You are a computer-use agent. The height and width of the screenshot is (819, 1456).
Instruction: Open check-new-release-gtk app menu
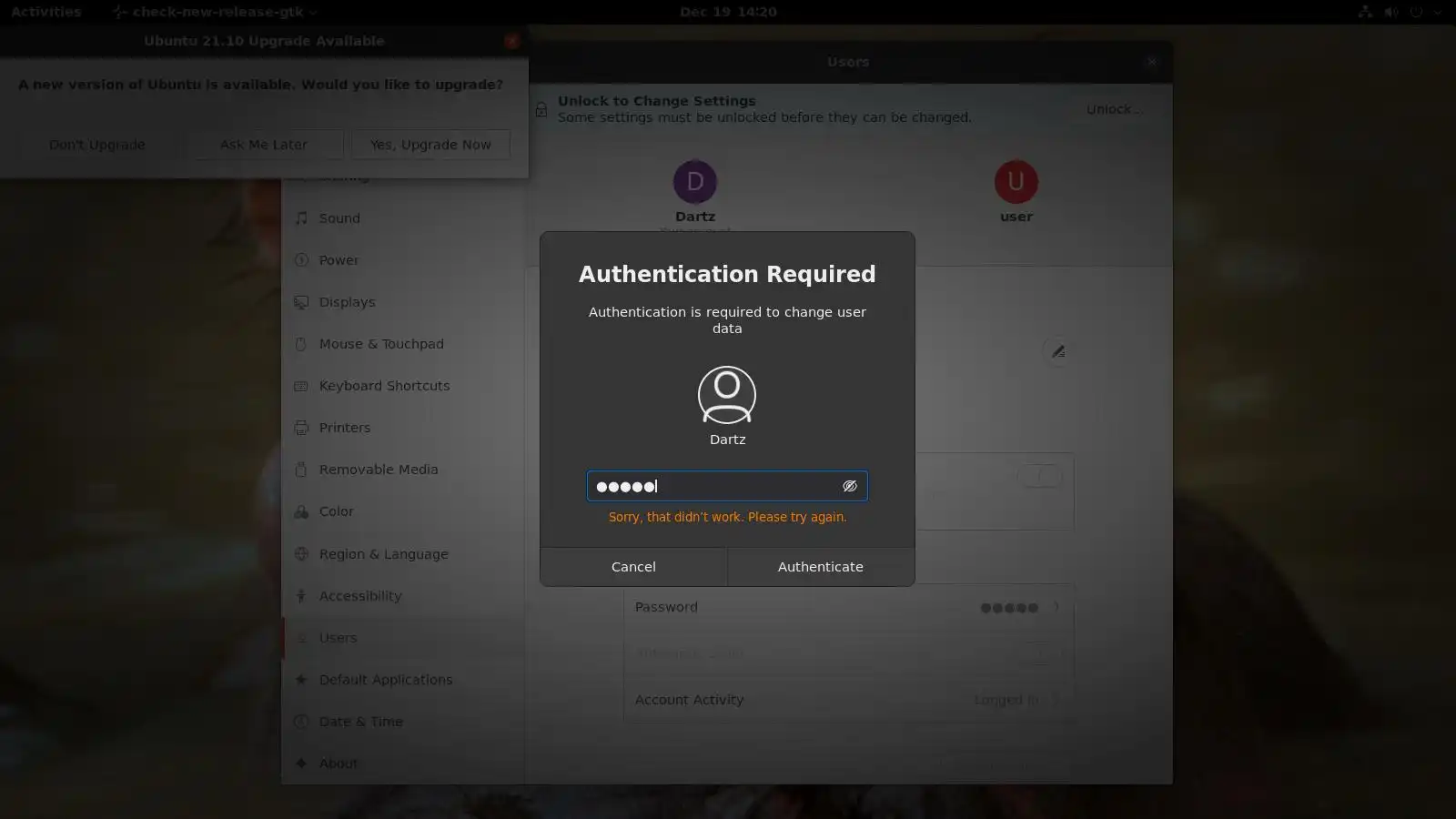(x=215, y=12)
